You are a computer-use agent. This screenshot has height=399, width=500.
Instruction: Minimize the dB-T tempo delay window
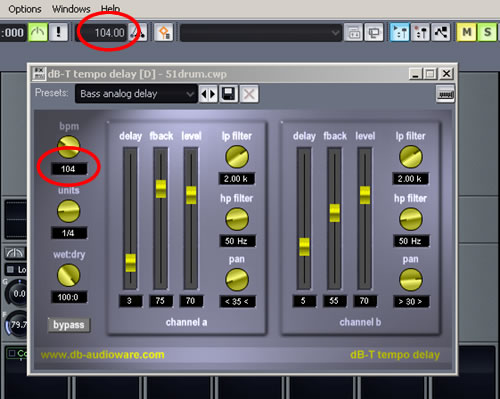(x=416, y=74)
